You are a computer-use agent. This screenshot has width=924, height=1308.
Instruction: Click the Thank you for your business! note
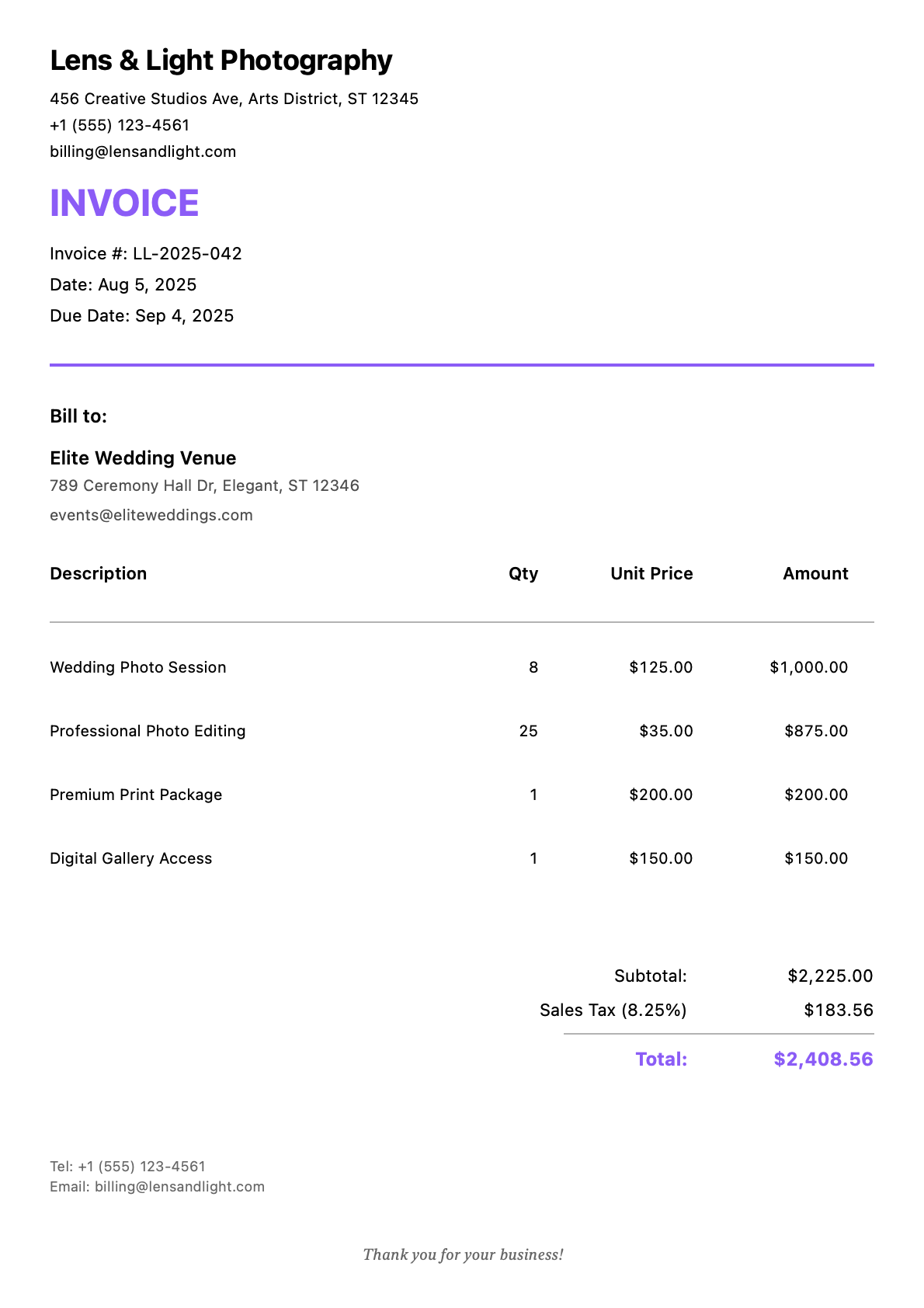(464, 1254)
